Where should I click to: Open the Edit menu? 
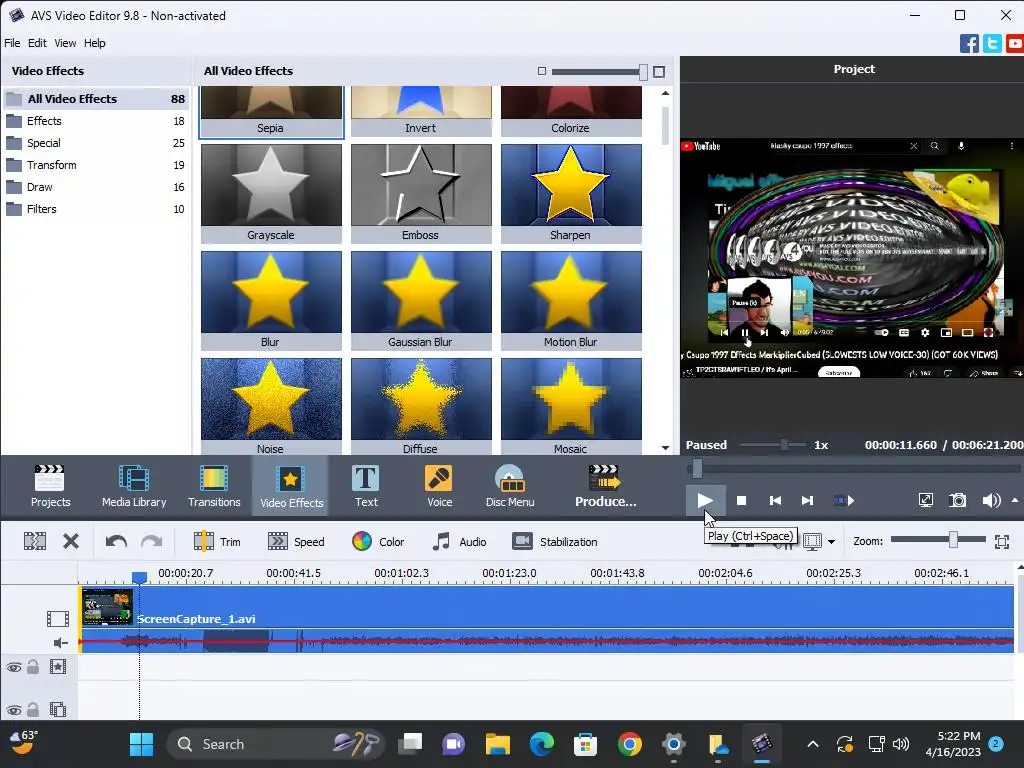coord(37,43)
